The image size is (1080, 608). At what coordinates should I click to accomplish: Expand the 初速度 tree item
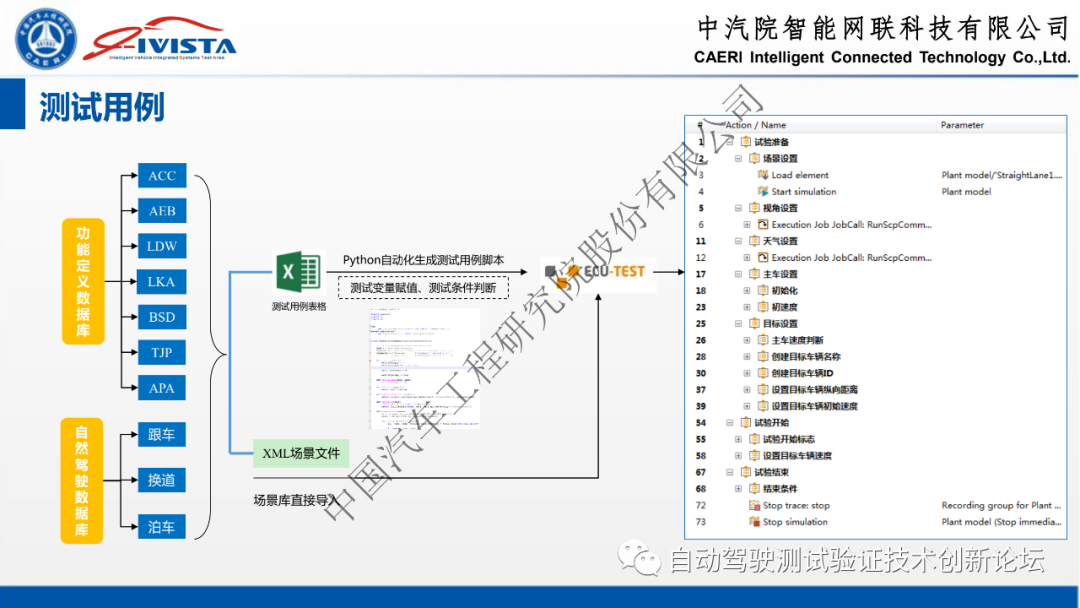(x=746, y=307)
